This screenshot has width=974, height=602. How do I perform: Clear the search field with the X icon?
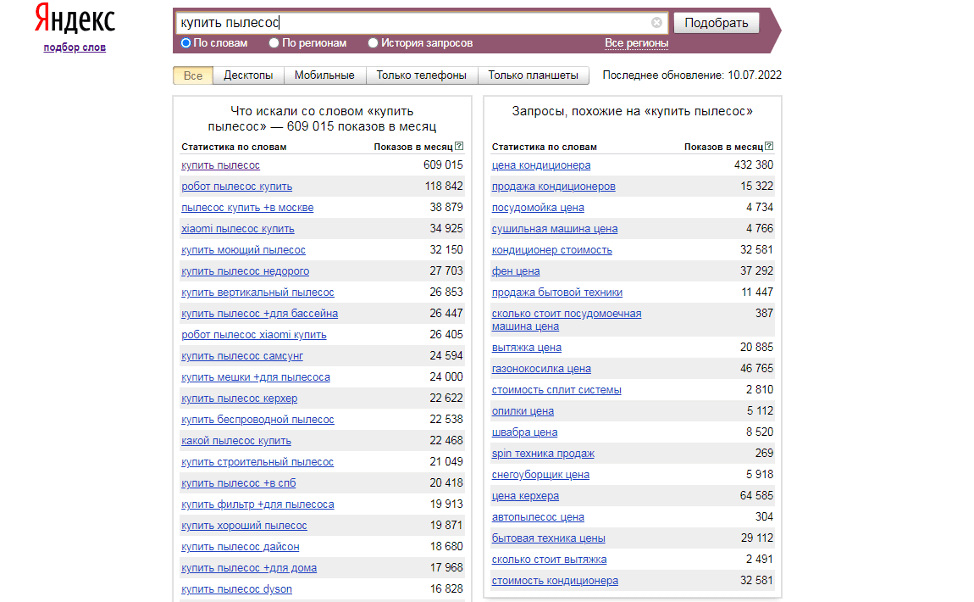click(657, 22)
